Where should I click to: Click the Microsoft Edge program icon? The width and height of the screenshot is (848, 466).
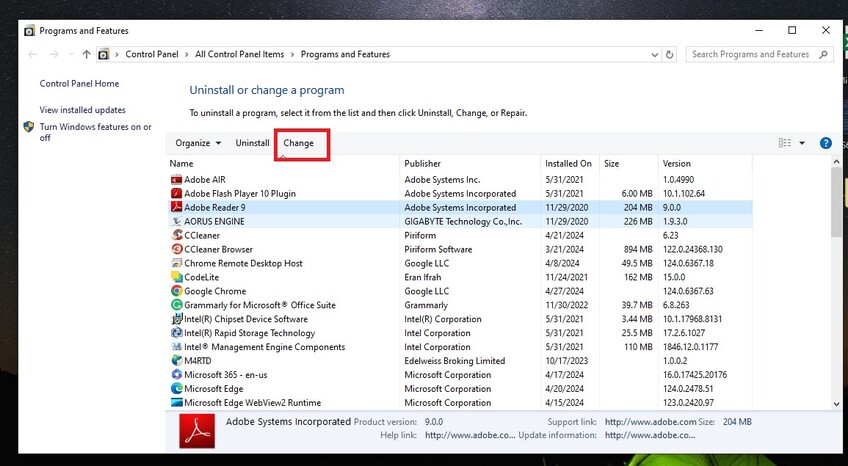click(177, 389)
